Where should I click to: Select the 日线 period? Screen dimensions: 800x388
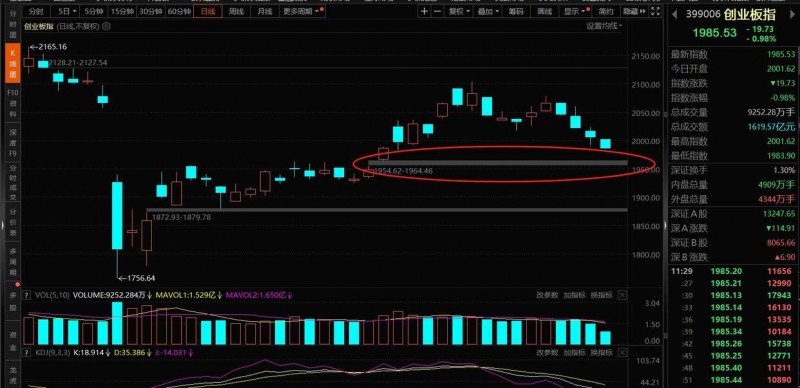coord(208,11)
